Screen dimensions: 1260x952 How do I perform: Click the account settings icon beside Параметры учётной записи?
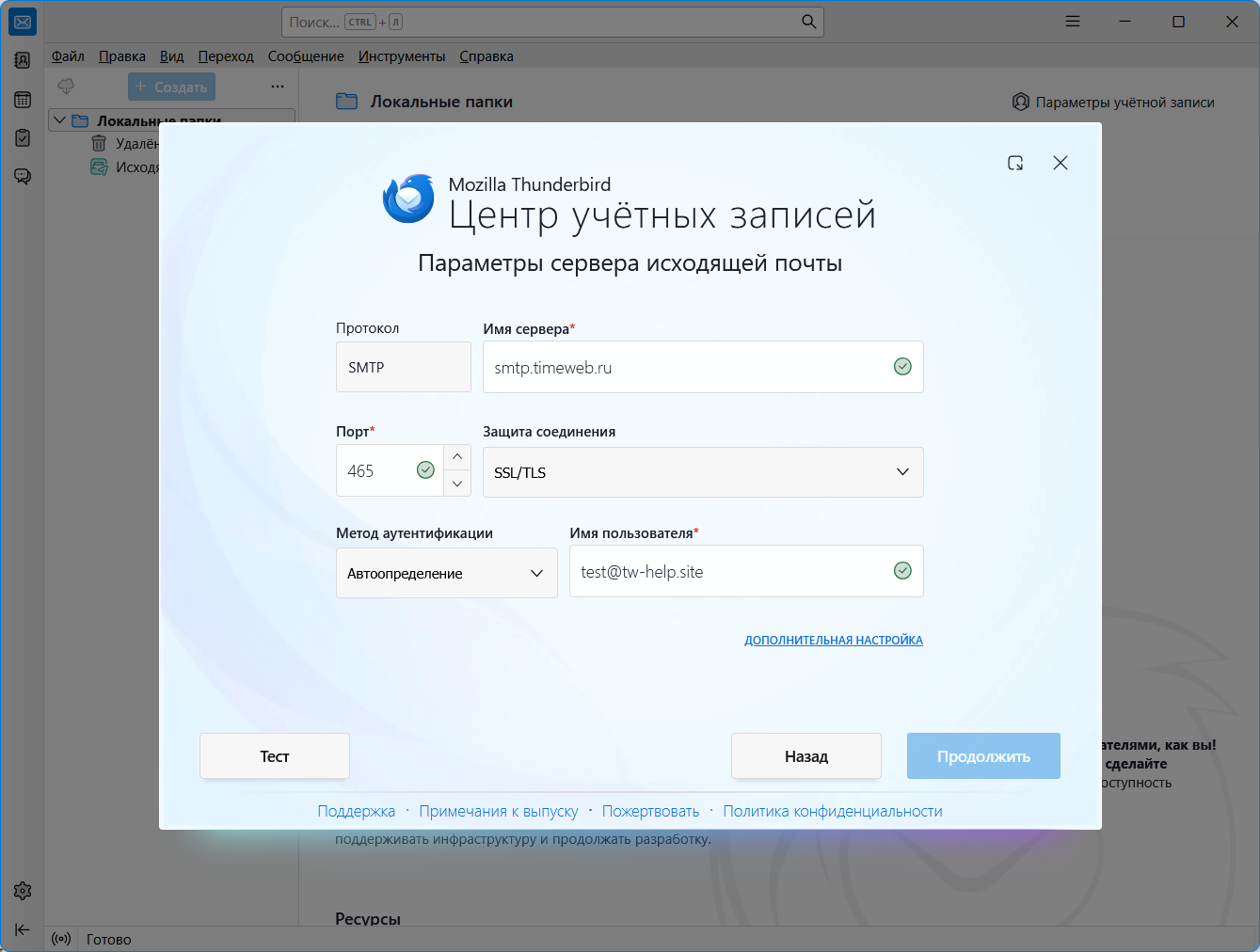point(1021,102)
